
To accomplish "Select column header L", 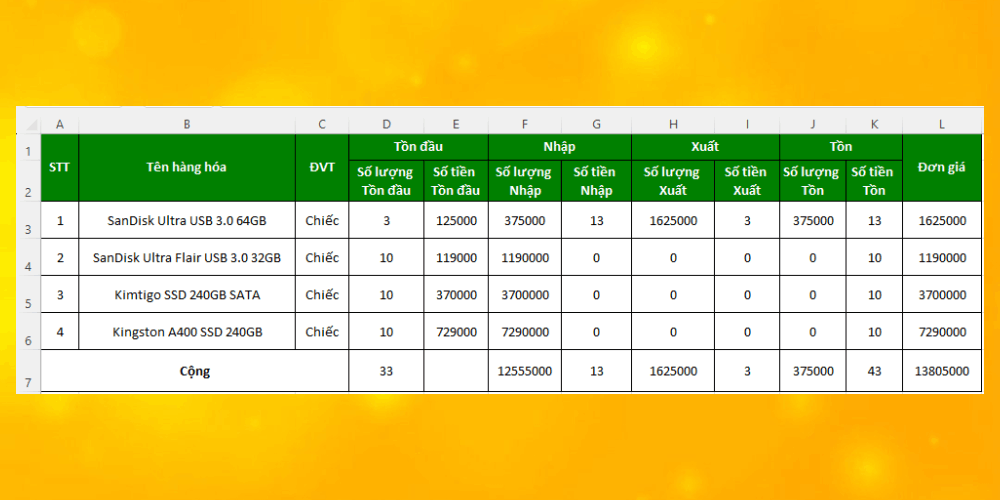I will pyautogui.click(x=942, y=125).
